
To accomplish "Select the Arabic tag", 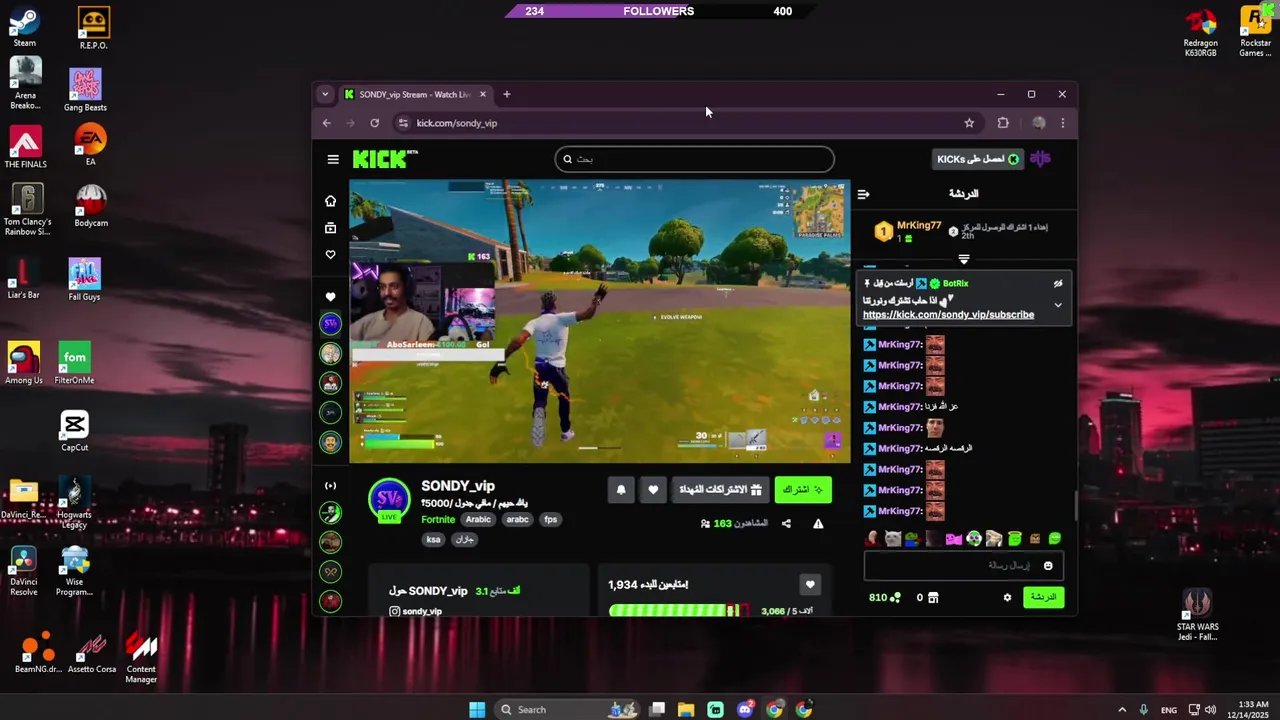I will coord(478,520).
